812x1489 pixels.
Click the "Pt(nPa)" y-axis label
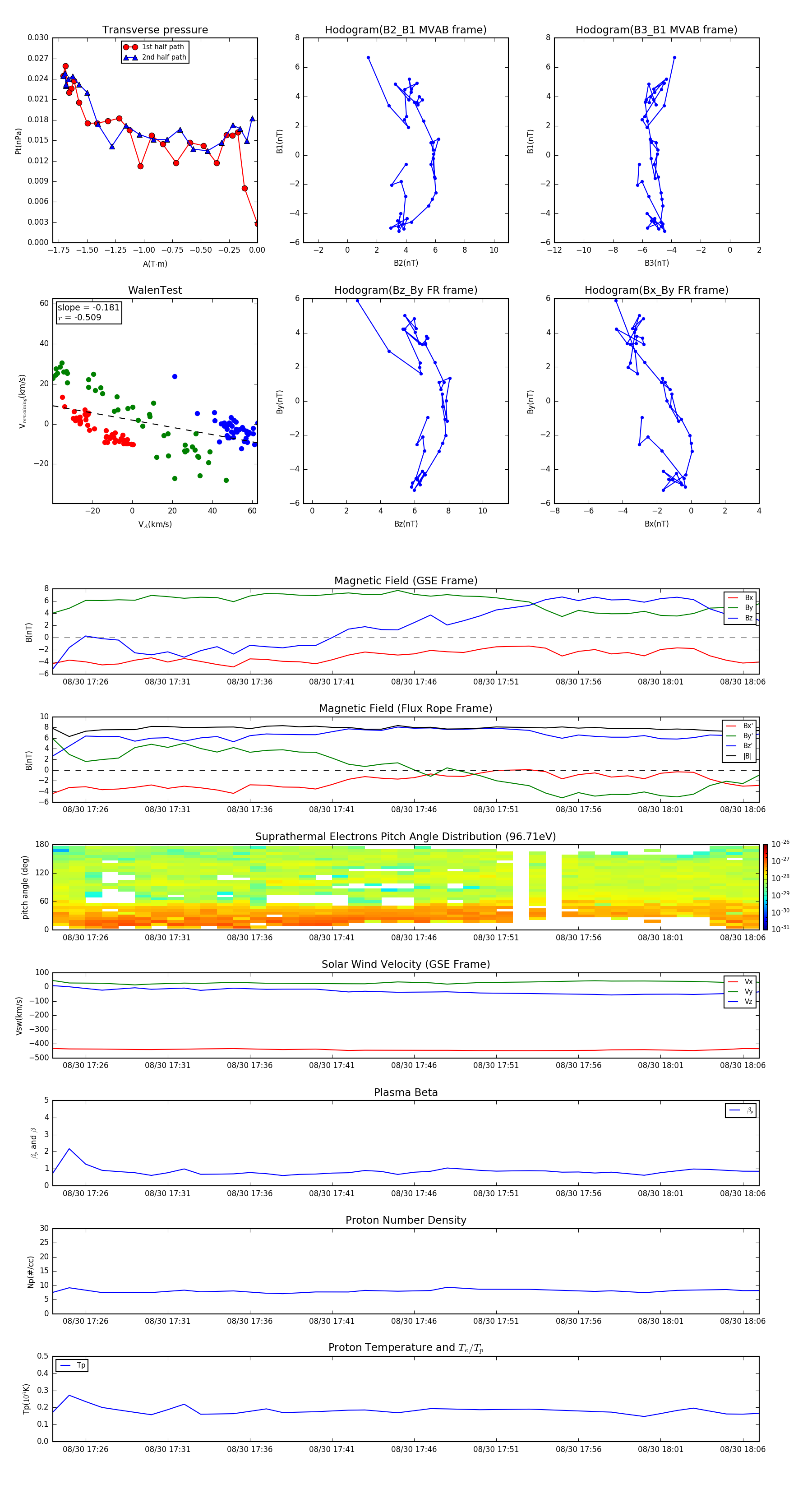(x=18, y=140)
